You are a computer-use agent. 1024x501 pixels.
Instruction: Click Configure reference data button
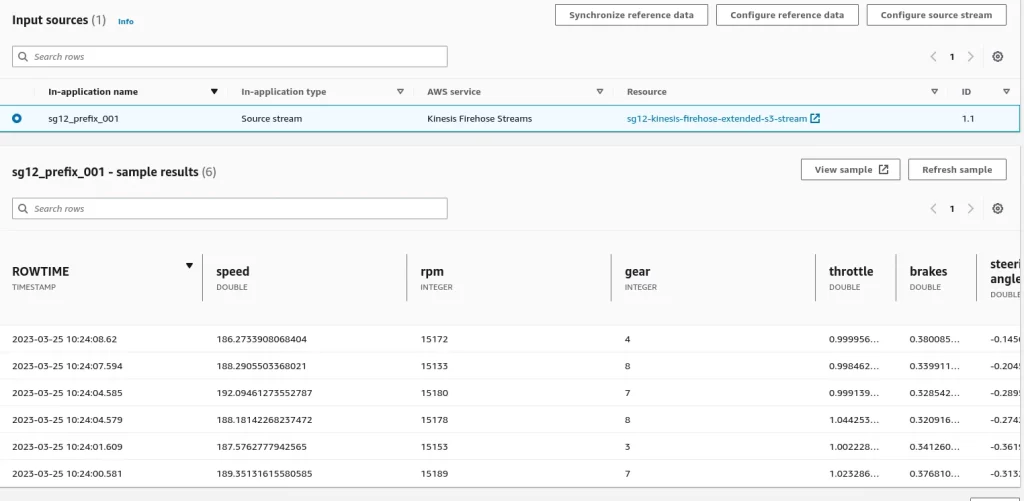[787, 15]
